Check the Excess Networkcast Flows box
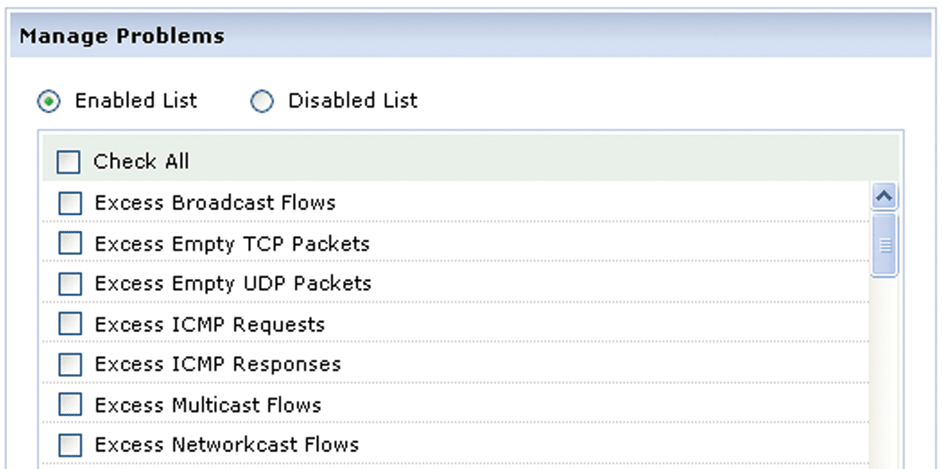942x469 pixels. [70, 446]
